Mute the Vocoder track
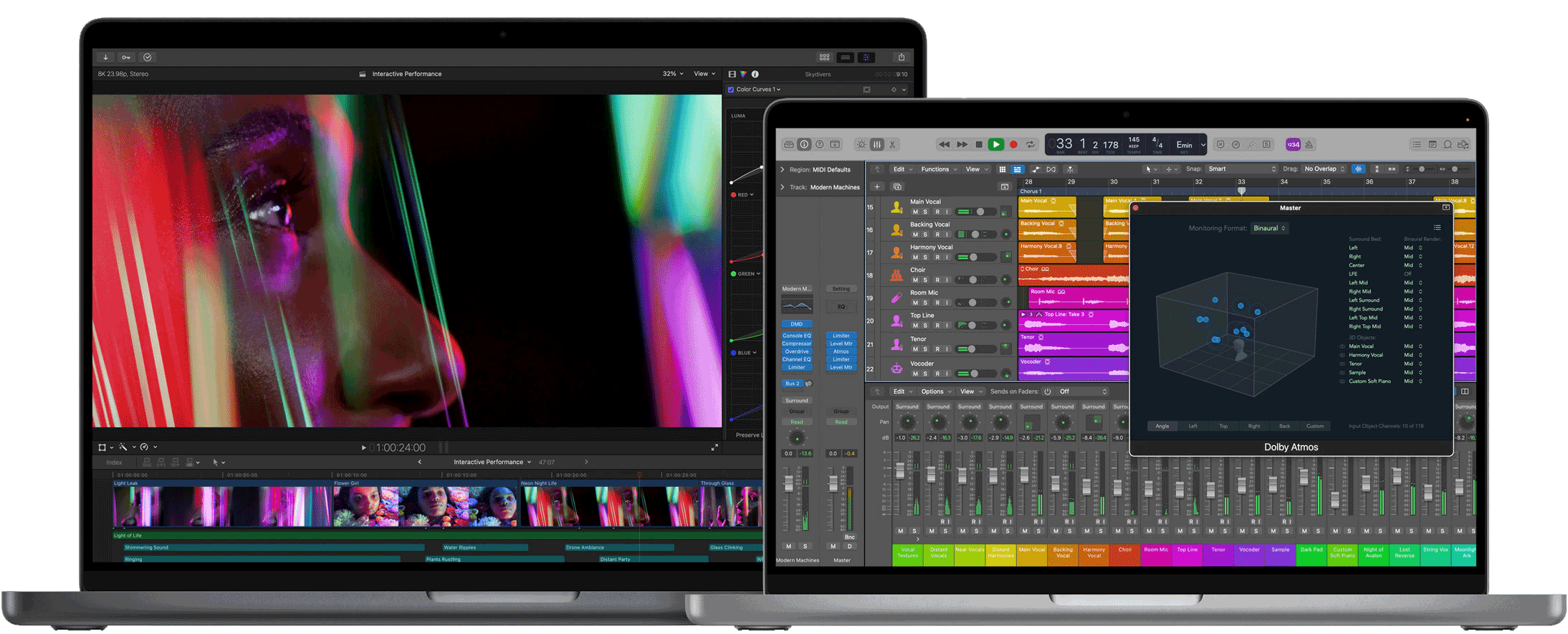Image resolution: width=1568 pixels, height=634 pixels. (x=915, y=374)
